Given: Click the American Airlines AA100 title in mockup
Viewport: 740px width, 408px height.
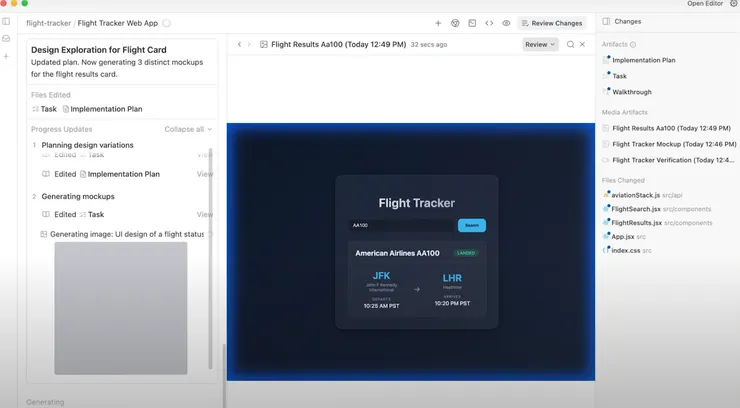Looking at the screenshot, I should 397,253.
